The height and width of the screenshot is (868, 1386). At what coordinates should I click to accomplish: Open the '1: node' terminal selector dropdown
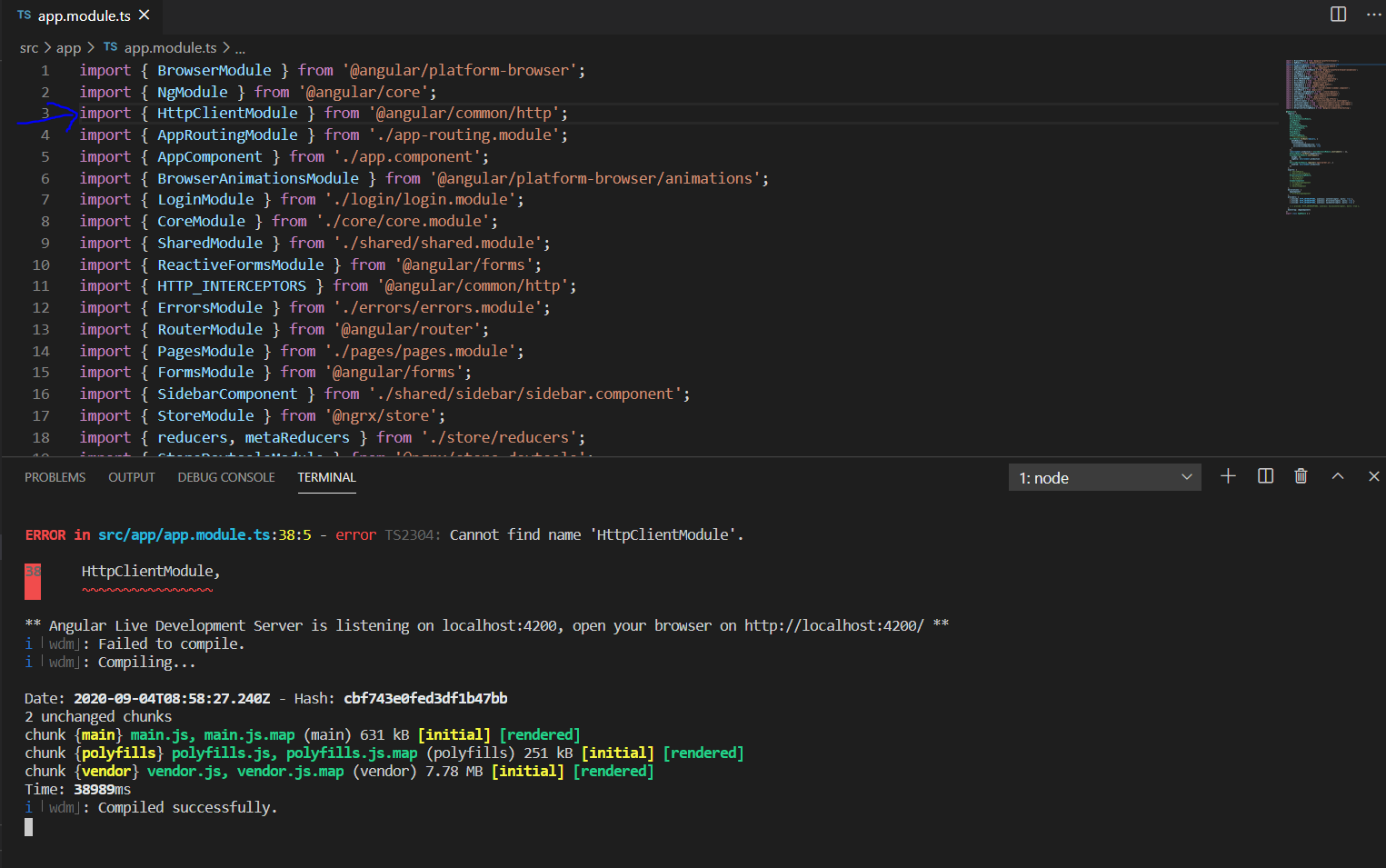click(1104, 476)
